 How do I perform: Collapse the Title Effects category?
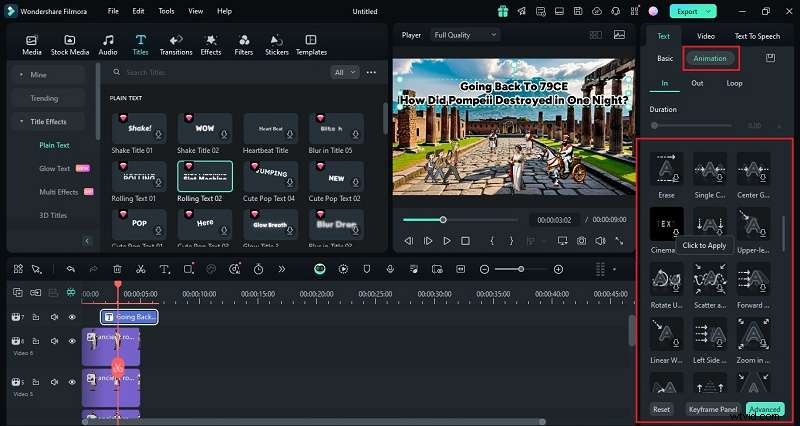pos(21,121)
